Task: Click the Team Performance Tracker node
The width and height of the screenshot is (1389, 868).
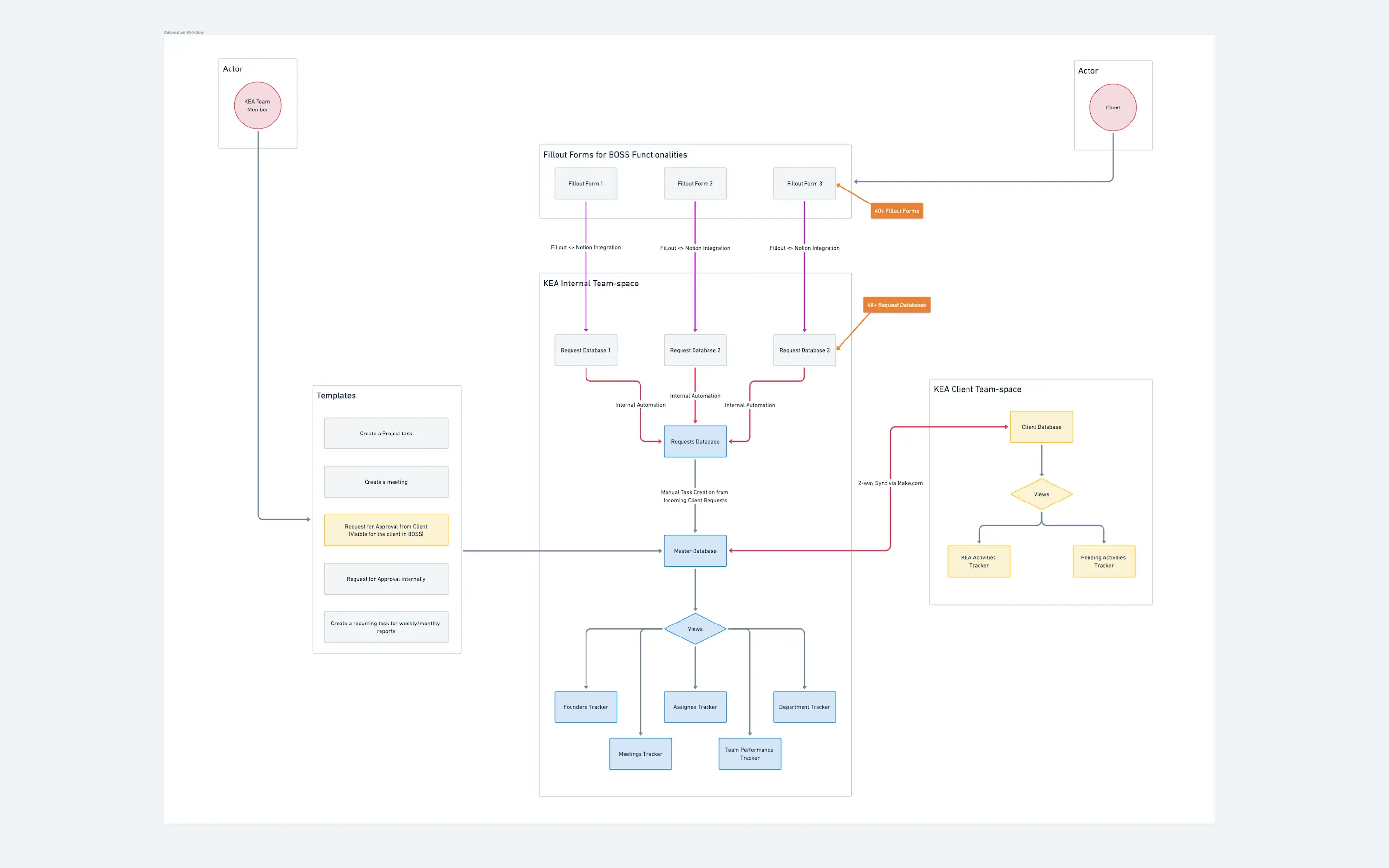Action: 749,754
